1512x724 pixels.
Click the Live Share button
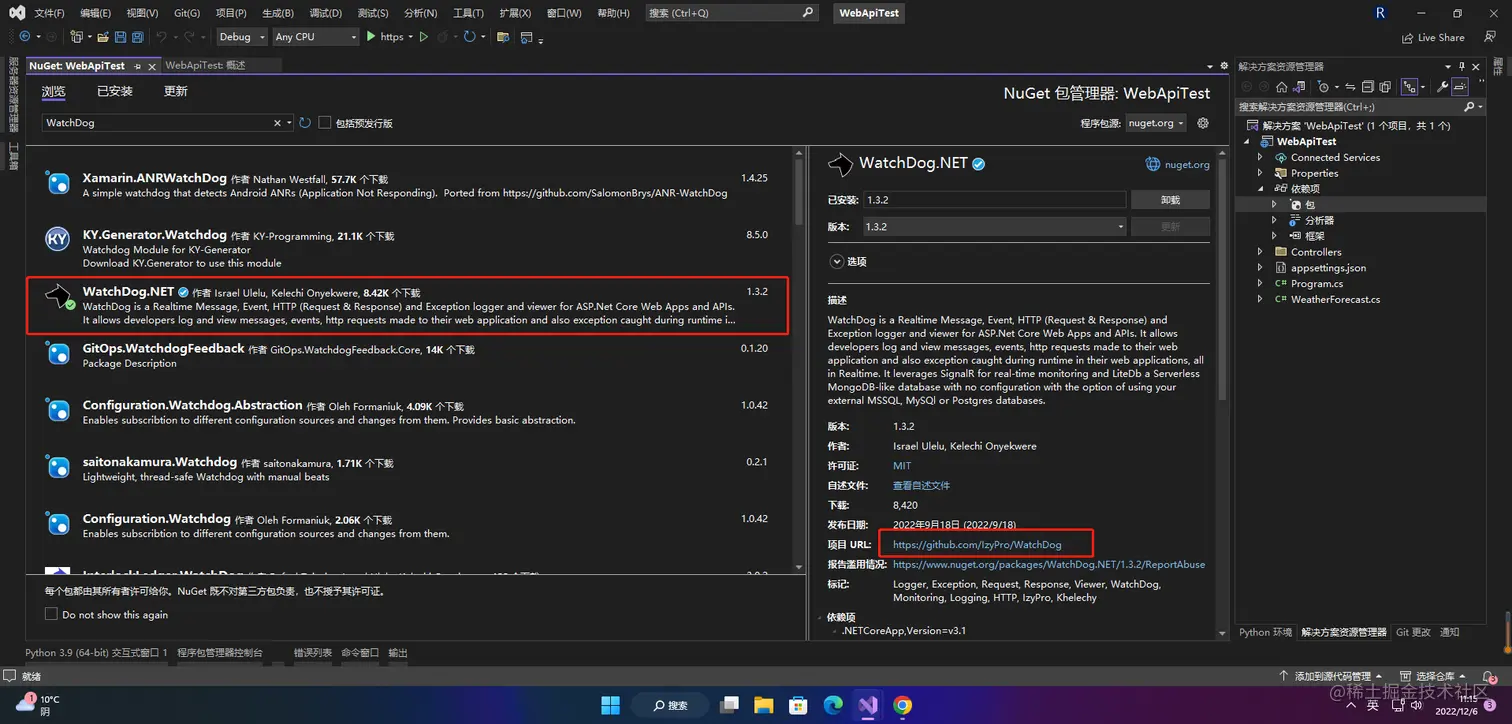1433,37
